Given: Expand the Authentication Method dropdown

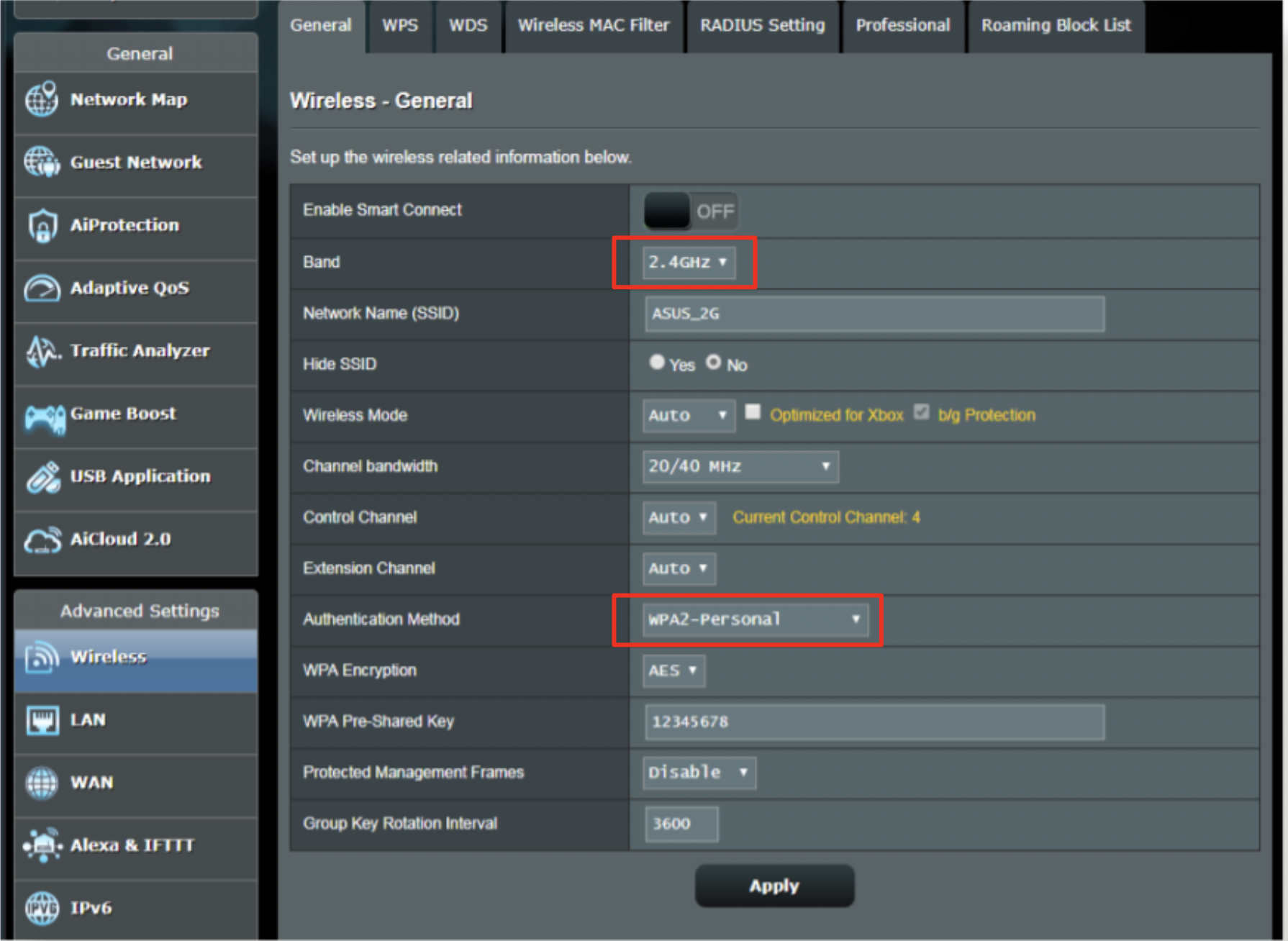Looking at the screenshot, I should click(754, 619).
